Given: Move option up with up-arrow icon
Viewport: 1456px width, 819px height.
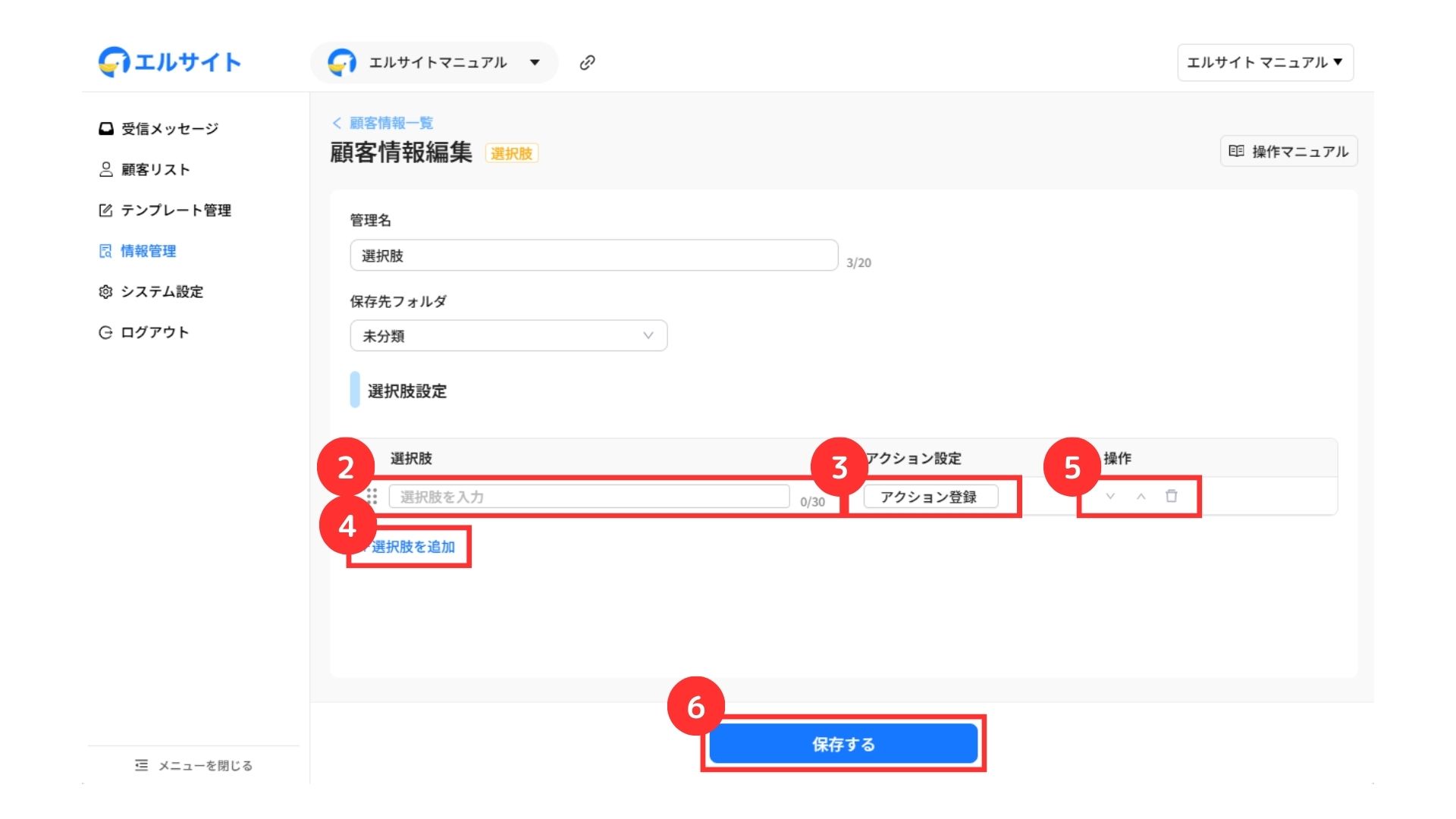Looking at the screenshot, I should click(1141, 496).
